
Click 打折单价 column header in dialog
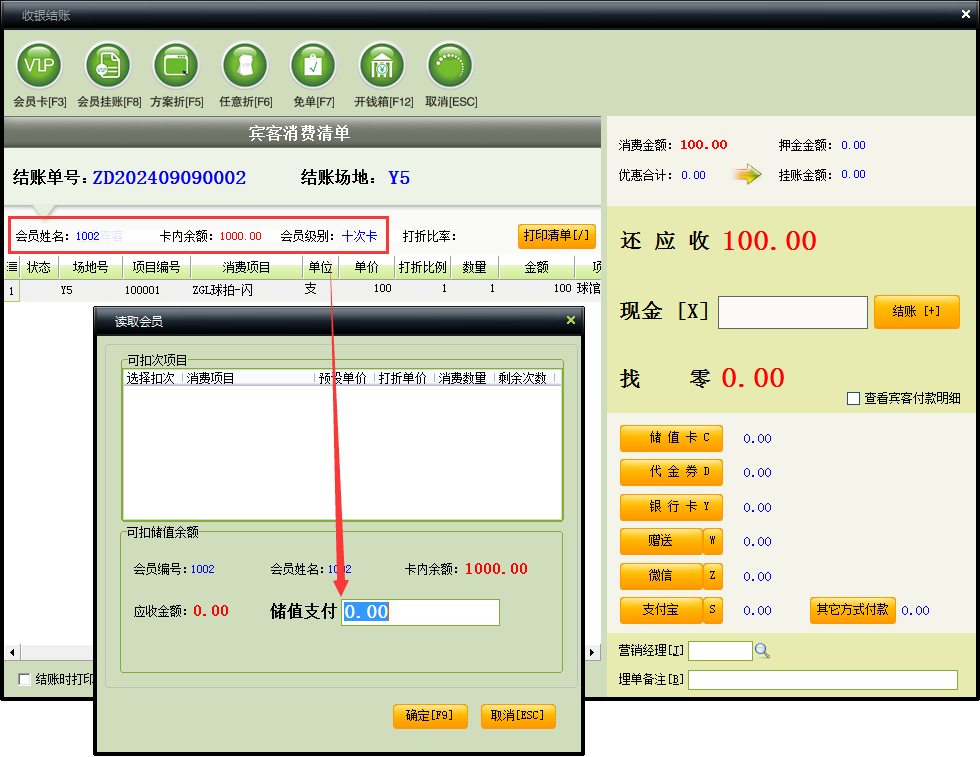pos(402,378)
